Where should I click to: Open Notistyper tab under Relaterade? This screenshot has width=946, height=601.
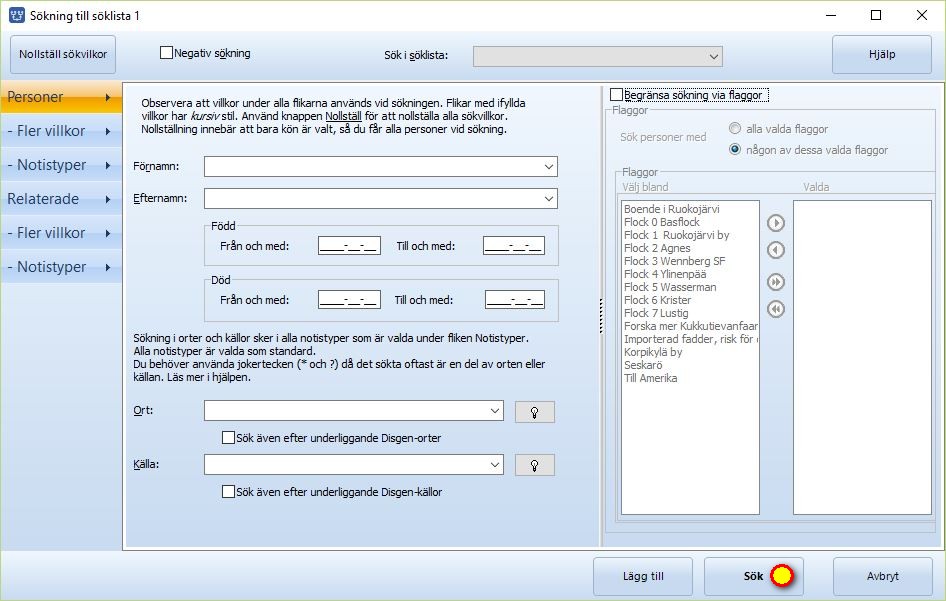(x=61, y=267)
